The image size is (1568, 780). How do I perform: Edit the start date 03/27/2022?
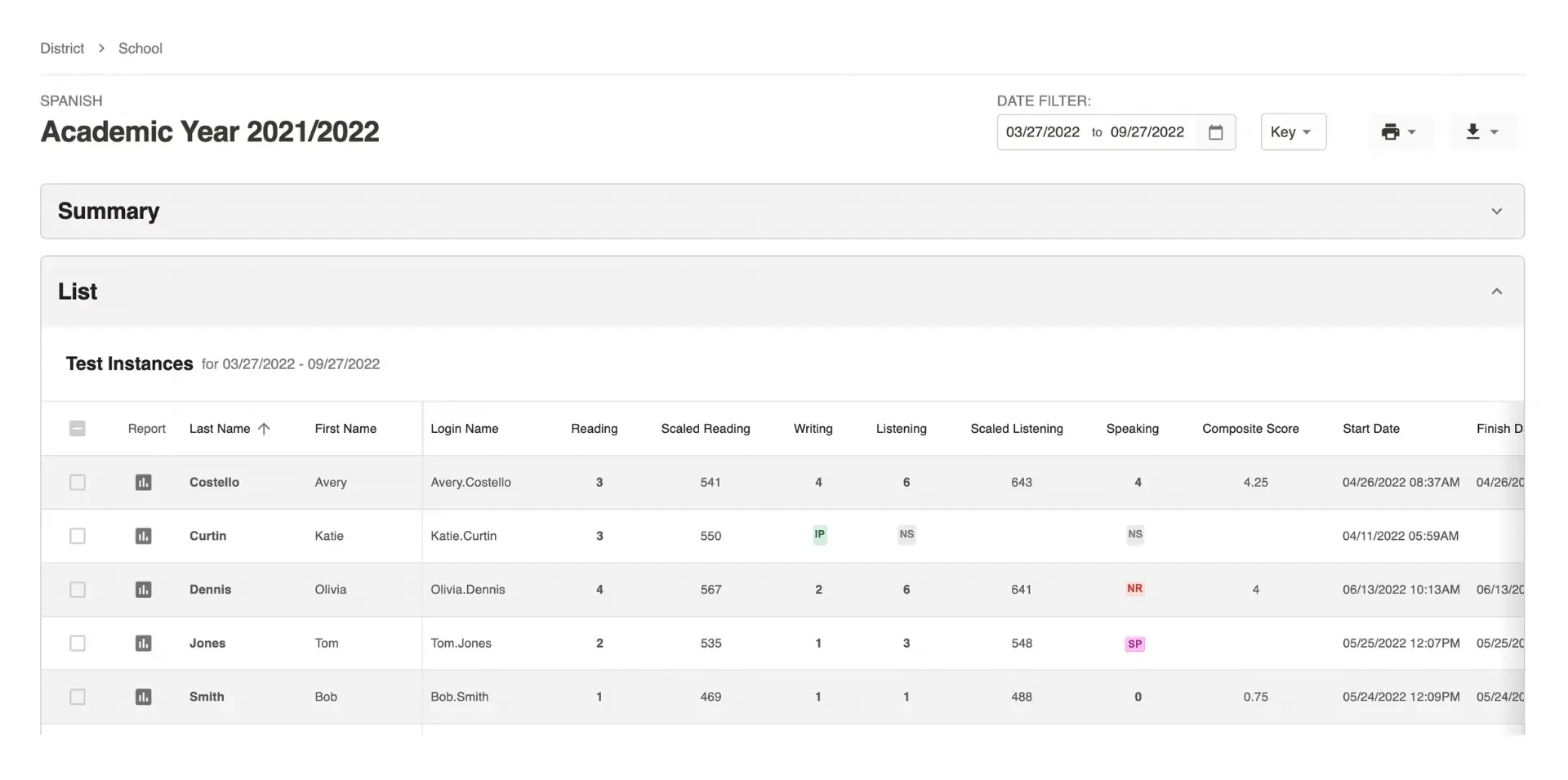(x=1043, y=132)
